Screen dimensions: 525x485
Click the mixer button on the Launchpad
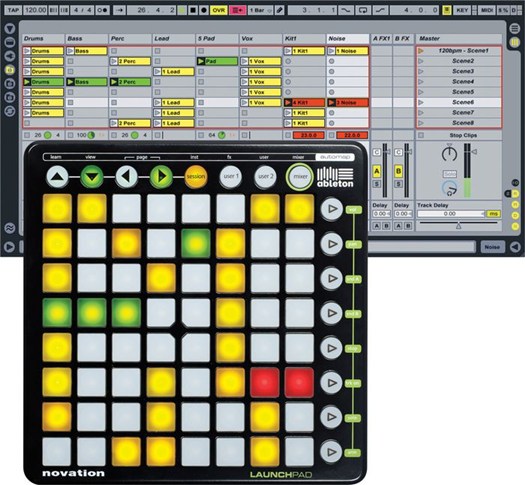tap(300, 176)
